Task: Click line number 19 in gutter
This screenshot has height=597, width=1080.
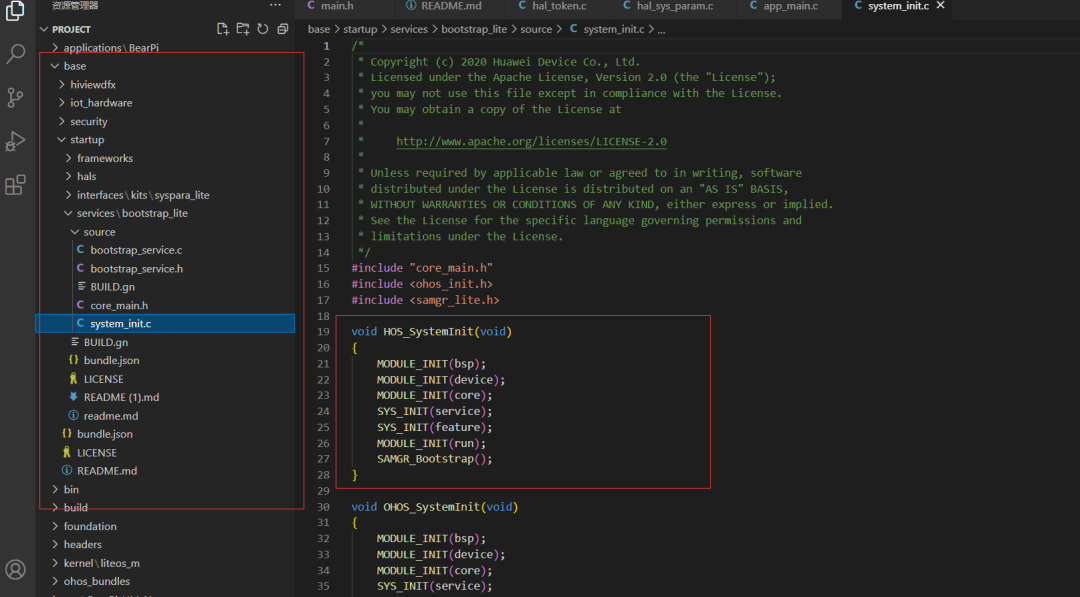Action: pos(323,332)
